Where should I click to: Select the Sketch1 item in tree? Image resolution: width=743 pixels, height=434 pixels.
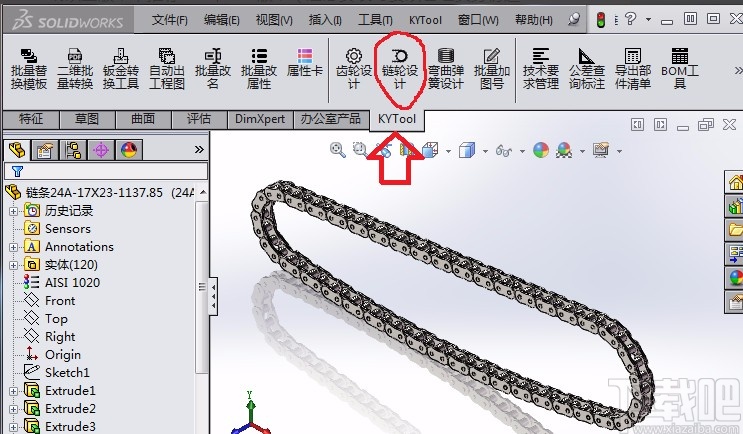tap(67, 373)
